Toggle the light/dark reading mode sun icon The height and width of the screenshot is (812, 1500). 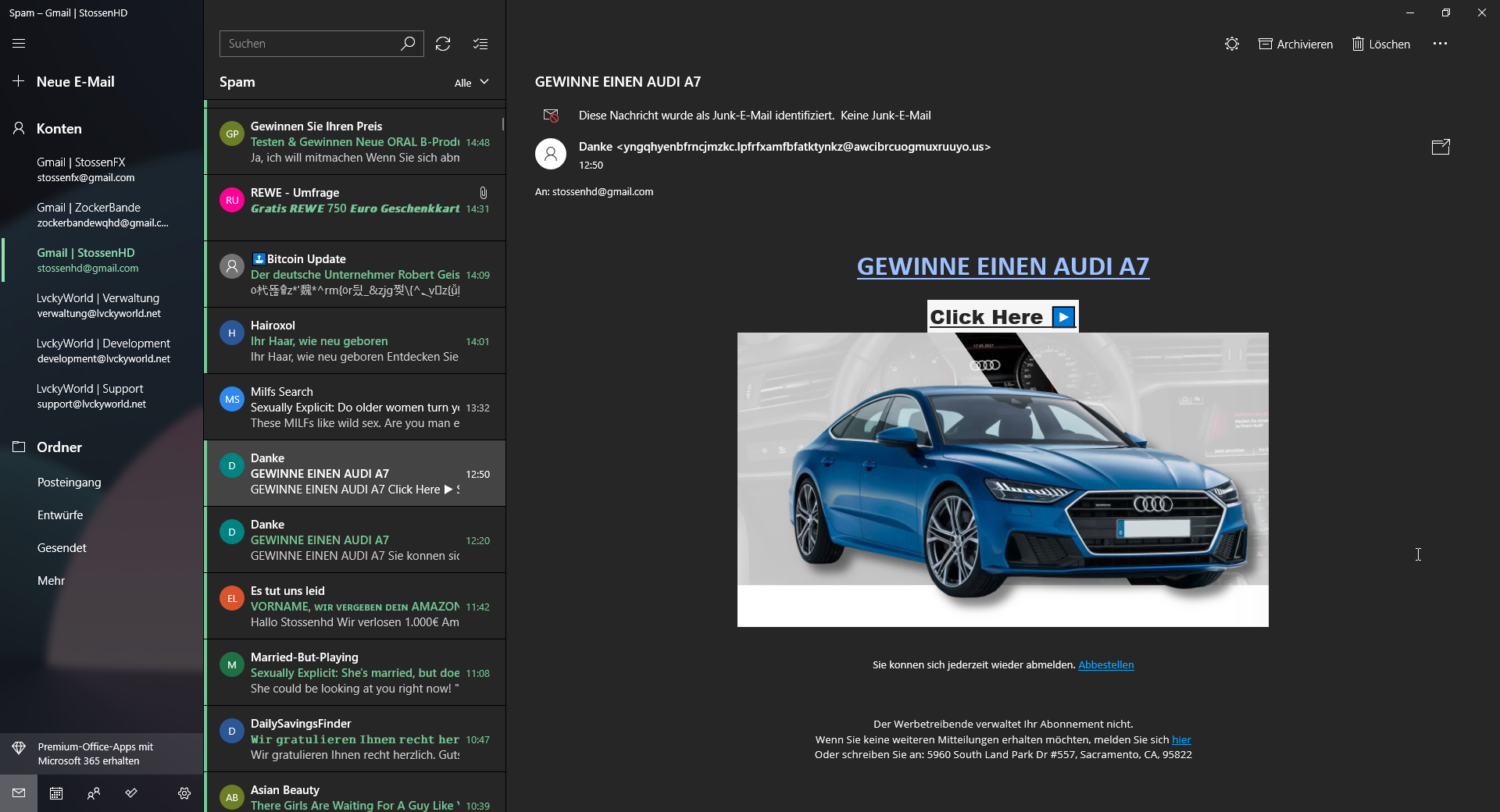(x=1232, y=45)
